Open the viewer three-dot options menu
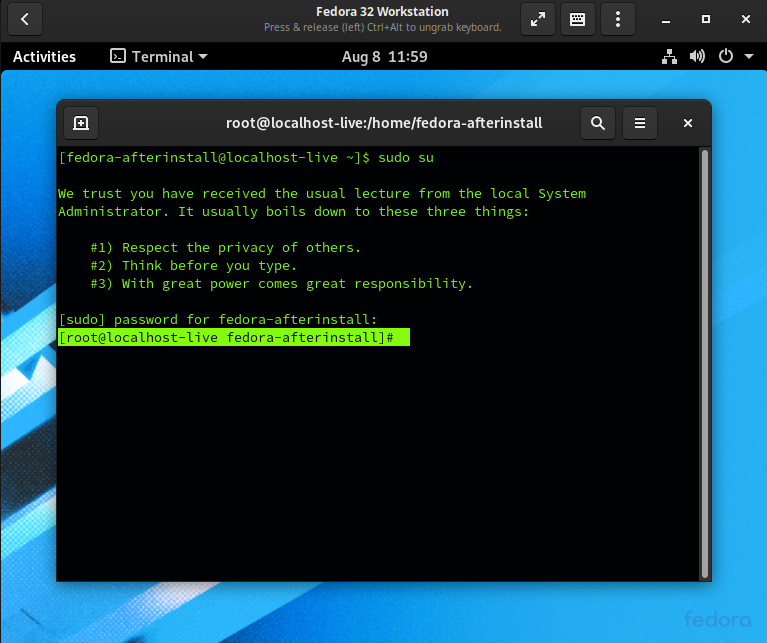The width and height of the screenshot is (767, 643). click(x=617, y=20)
